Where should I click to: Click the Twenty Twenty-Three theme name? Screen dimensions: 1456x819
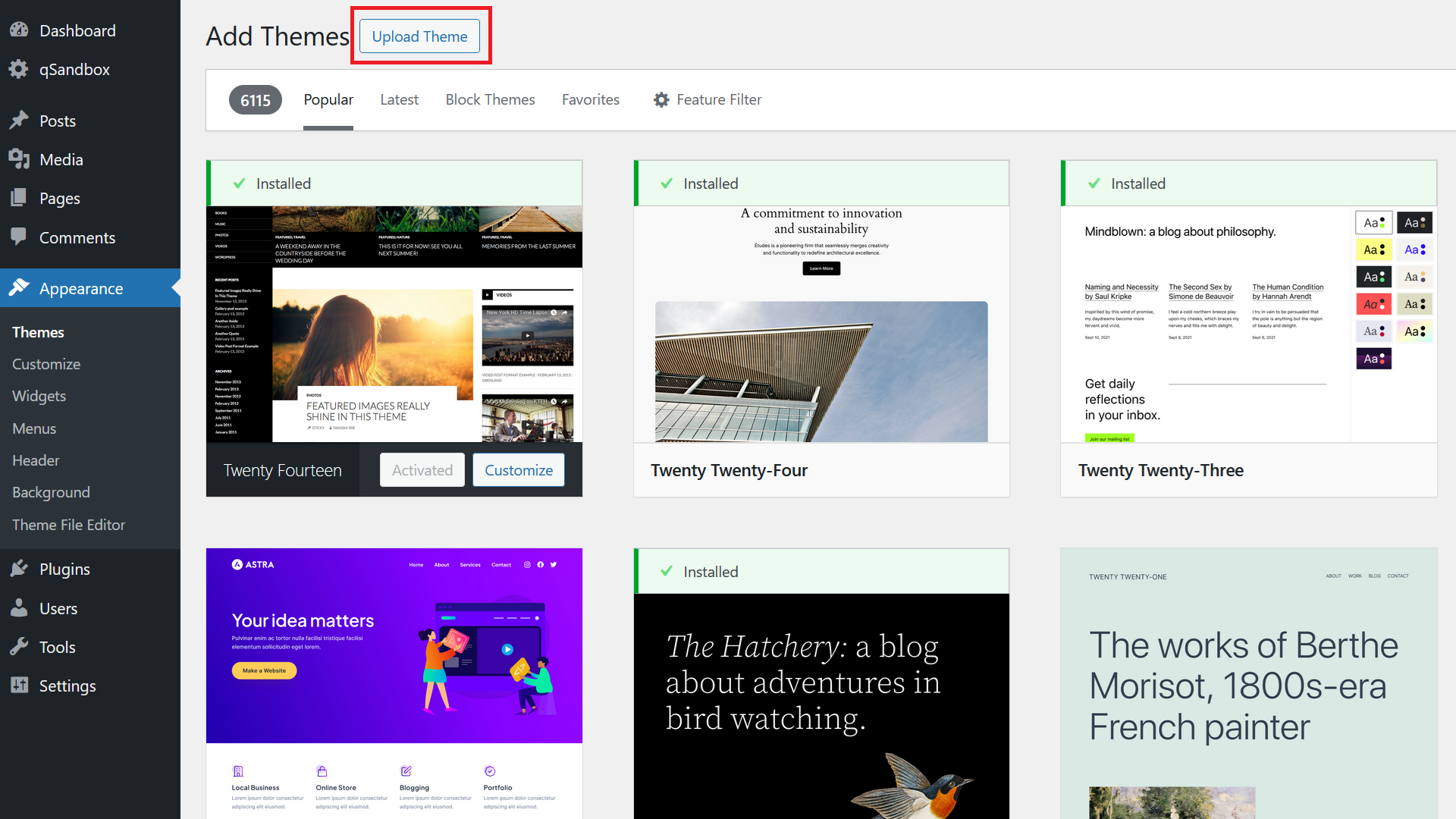pyautogui.click(x=1161, y=470)
